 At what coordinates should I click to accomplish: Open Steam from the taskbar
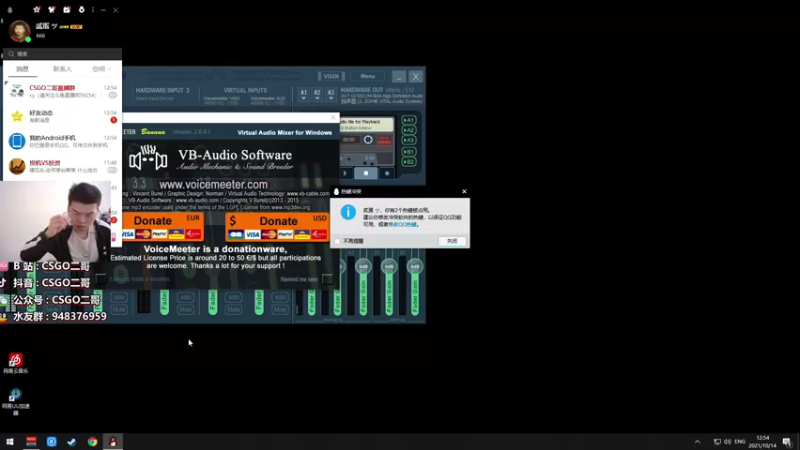point(71,442)
